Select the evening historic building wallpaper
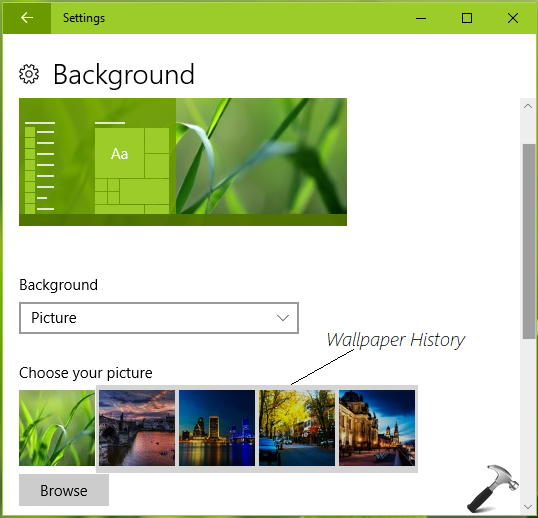The height and width of the screenshot is (518, 538). [x=377, y=428]
